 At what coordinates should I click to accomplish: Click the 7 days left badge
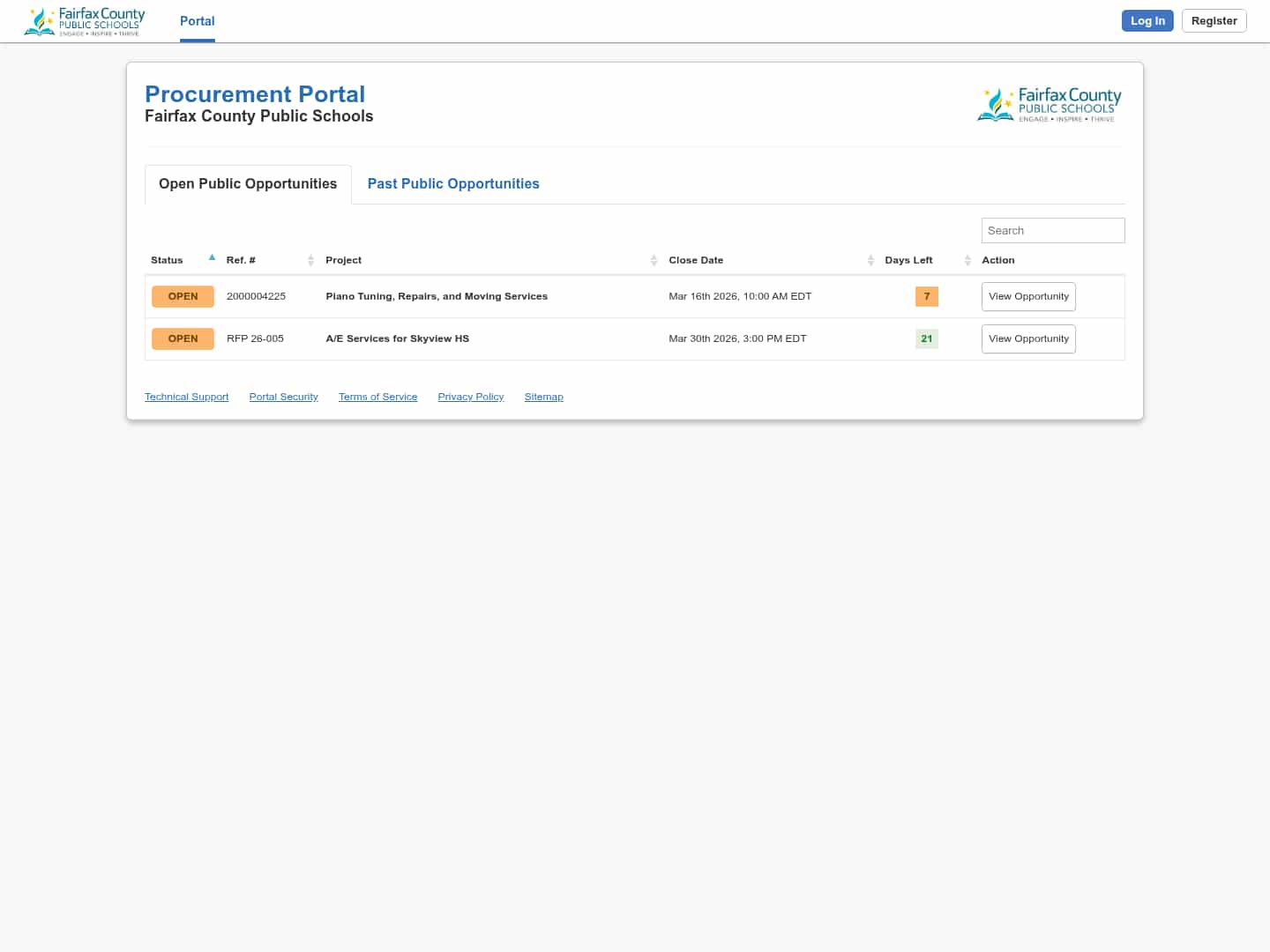(x=926, y=297)
